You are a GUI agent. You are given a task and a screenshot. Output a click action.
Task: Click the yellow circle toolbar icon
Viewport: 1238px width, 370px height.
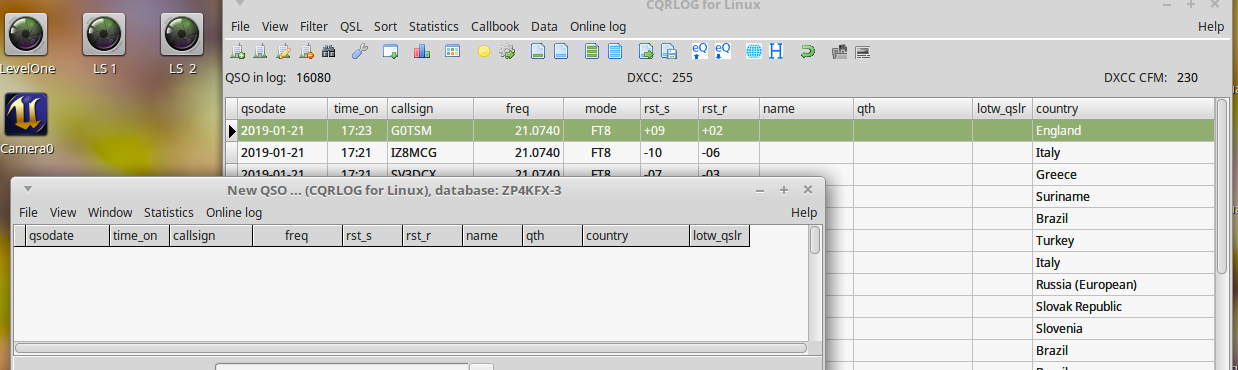coord(484,51)
